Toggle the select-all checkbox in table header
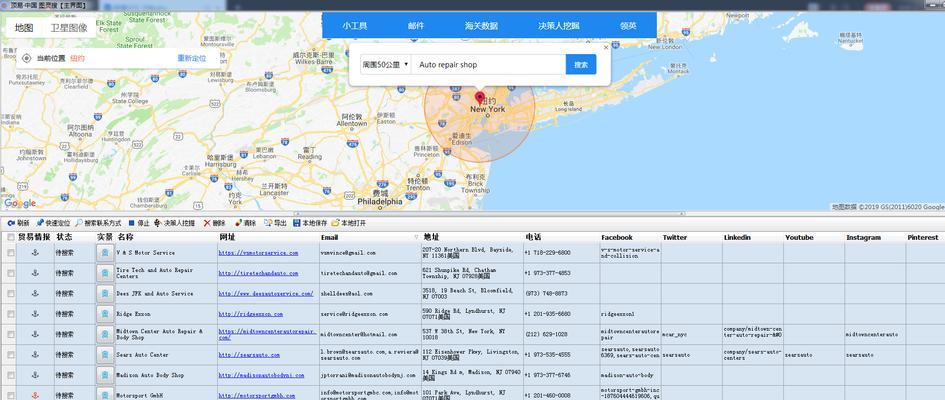The image size is (945, 400). click(x=10, y=237)
